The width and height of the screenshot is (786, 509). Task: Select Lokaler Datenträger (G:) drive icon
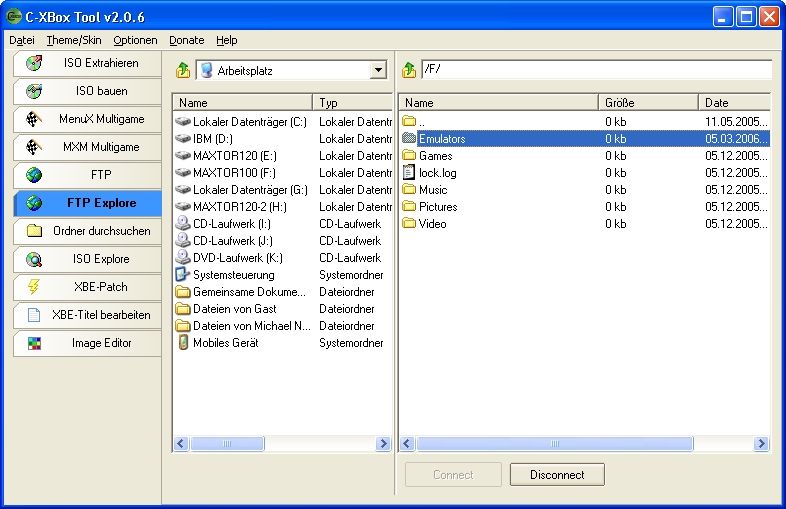point(183,190)
